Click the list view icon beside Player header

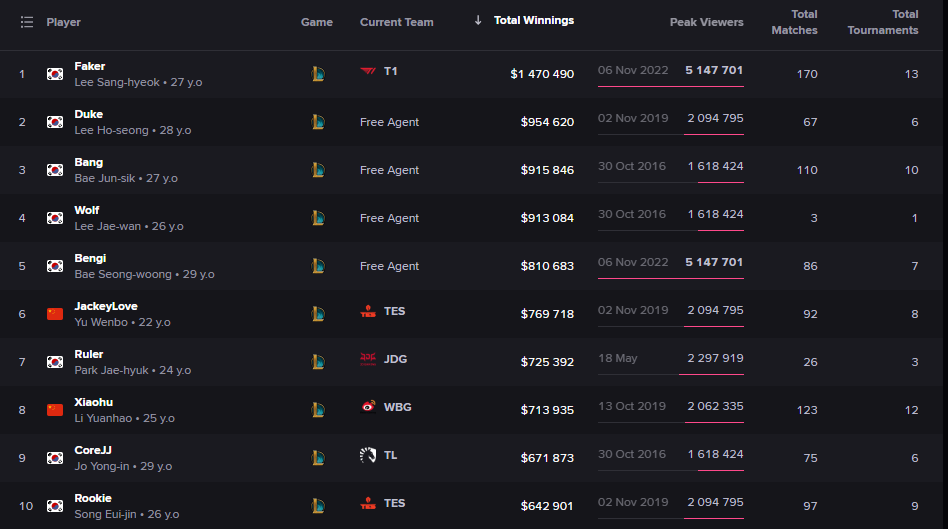click(27, 22)
